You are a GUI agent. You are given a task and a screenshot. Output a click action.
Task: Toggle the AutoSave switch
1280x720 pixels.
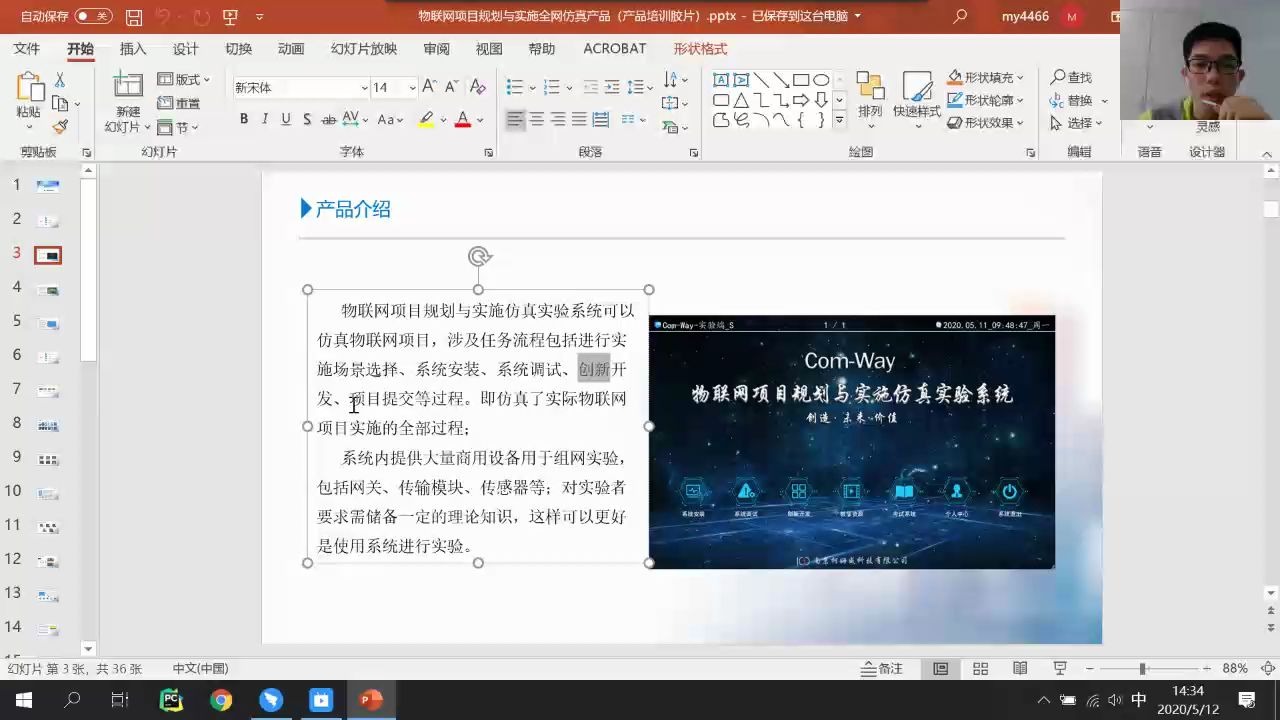tap(93, 16)
